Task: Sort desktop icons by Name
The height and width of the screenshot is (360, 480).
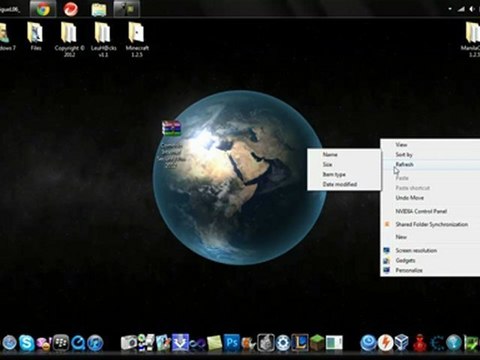Action: coord(344,154)
